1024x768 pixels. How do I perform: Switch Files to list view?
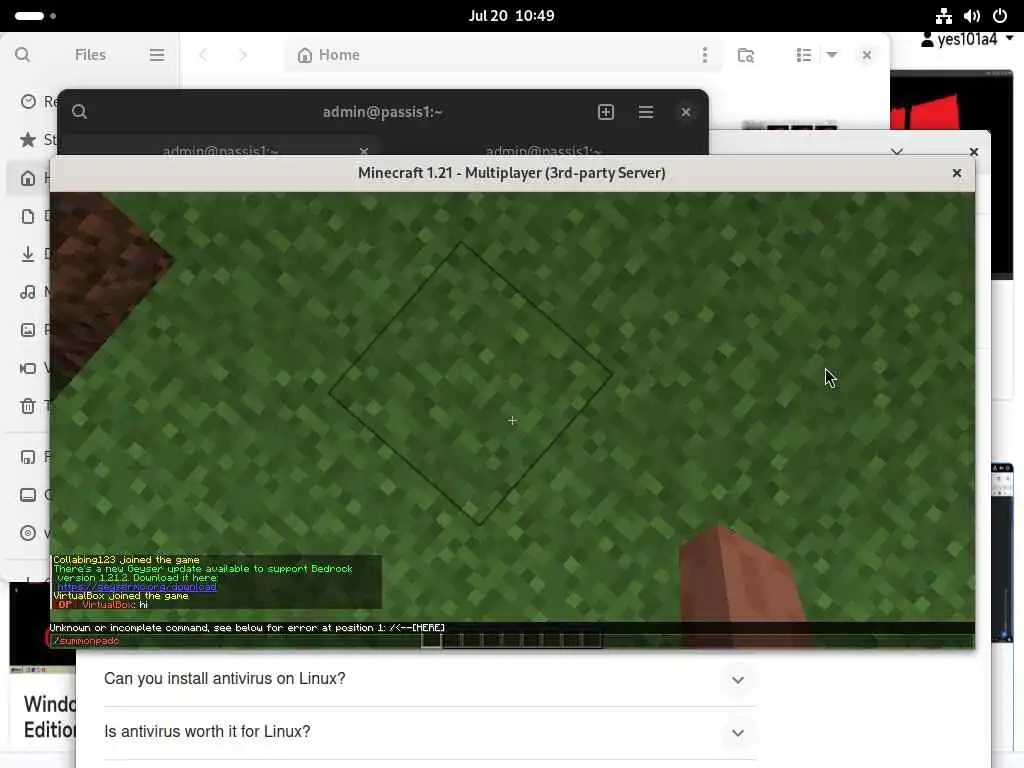[x=804, y=55]
